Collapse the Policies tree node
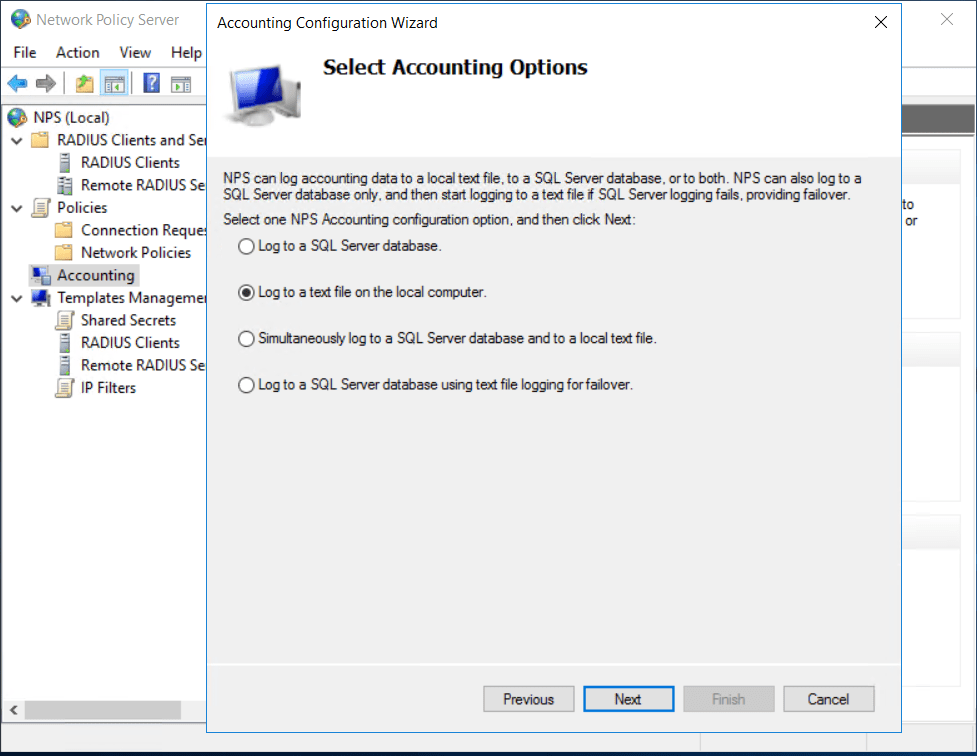Image resolution: width=977 pixels, height=756 pixels. click(x=17, y=208)
